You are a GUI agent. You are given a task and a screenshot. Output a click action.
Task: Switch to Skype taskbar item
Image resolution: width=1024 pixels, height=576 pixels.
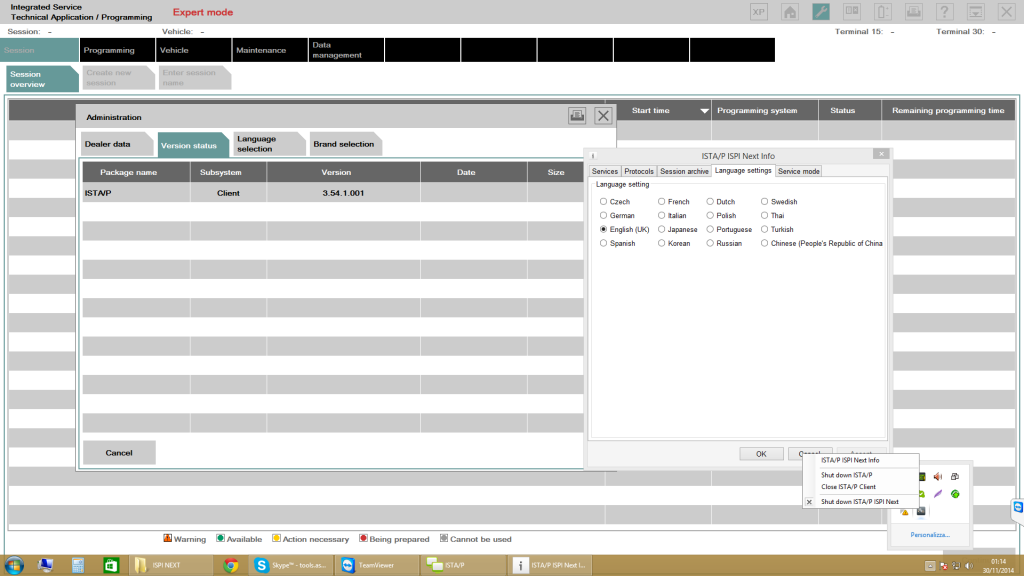coord(292,565)
